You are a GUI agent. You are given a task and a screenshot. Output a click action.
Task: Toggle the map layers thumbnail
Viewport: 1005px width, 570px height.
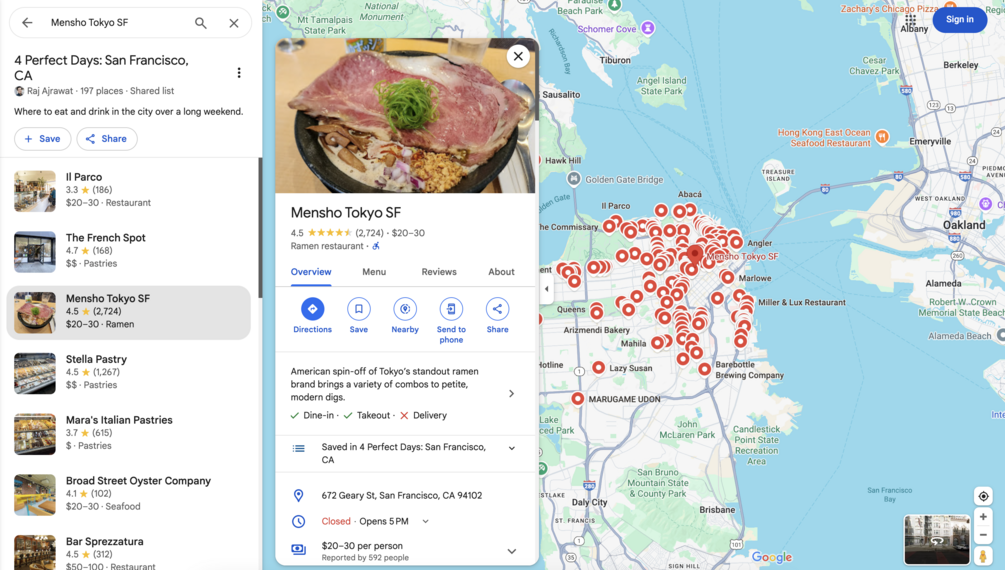[936, 539]
